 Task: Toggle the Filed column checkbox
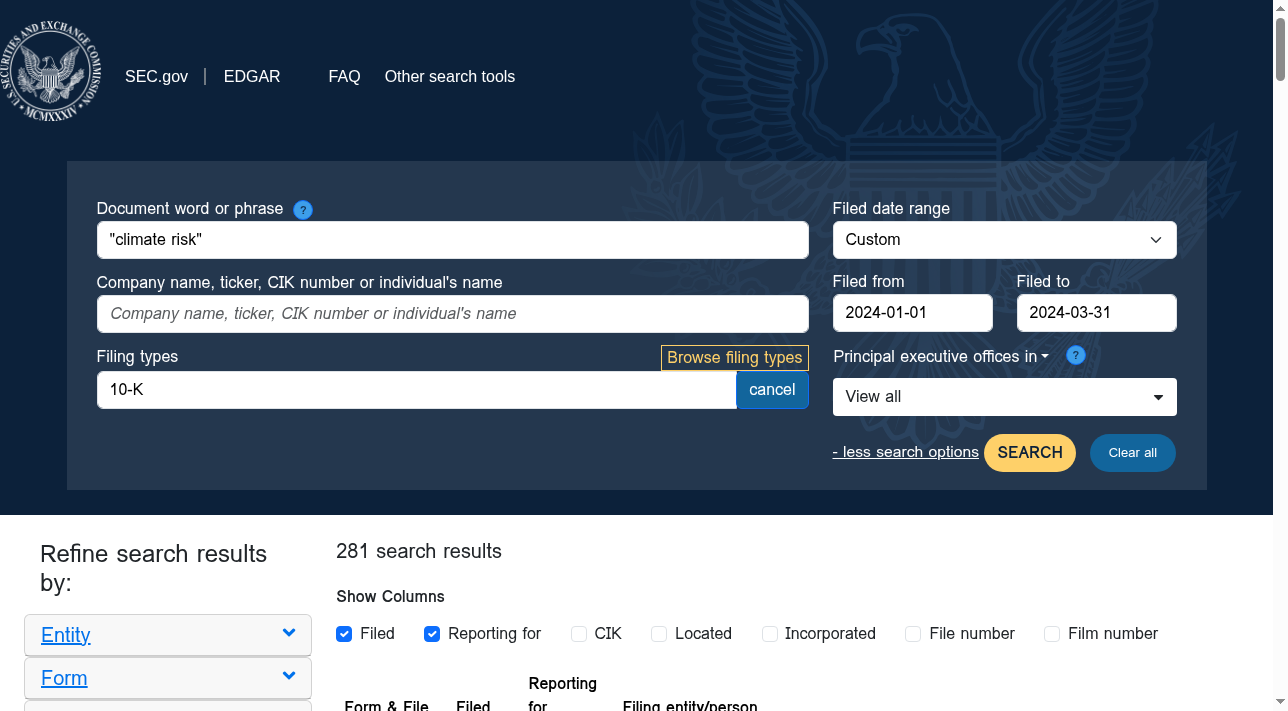[344, 634]
